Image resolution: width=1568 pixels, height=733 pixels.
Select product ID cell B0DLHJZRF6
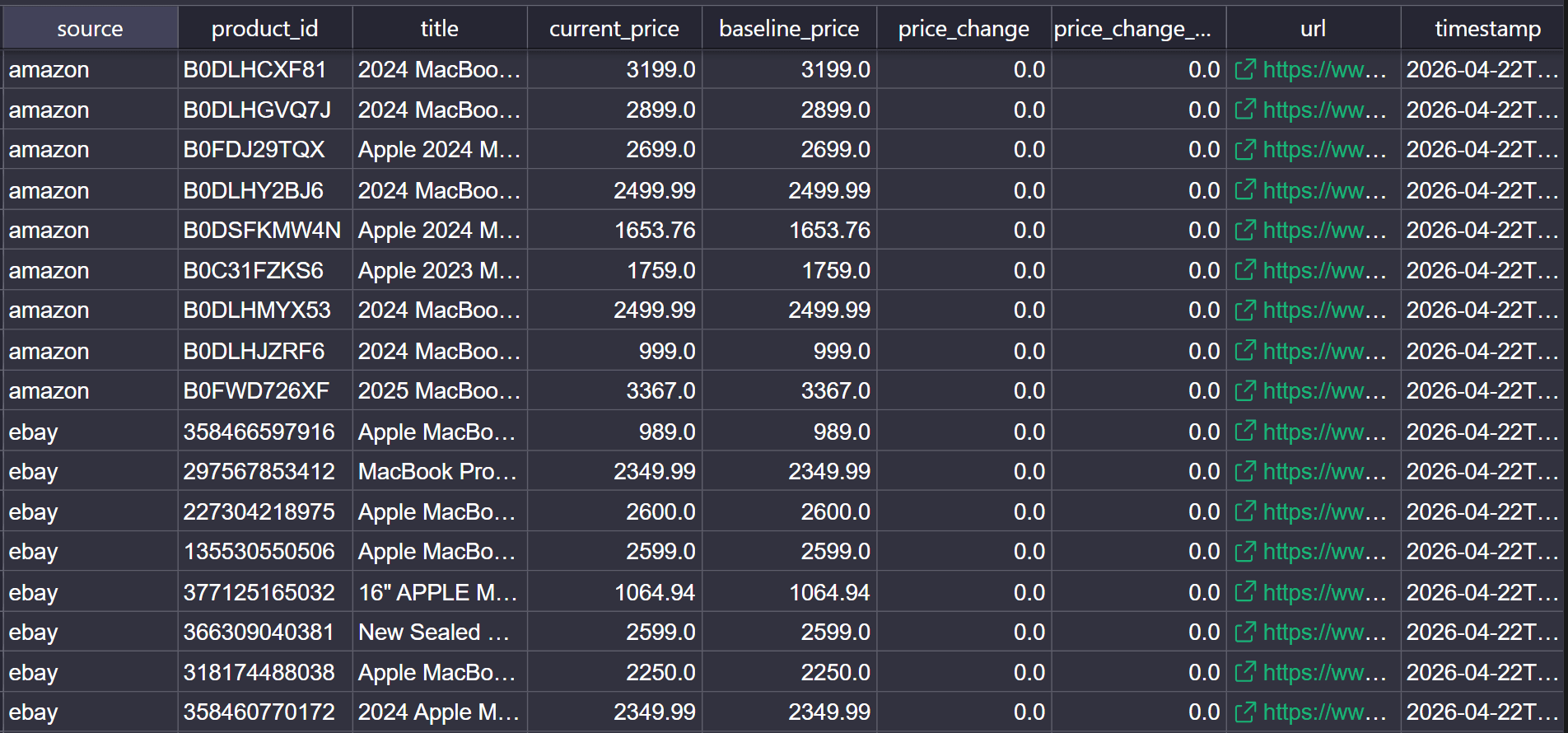click(265, 351)
